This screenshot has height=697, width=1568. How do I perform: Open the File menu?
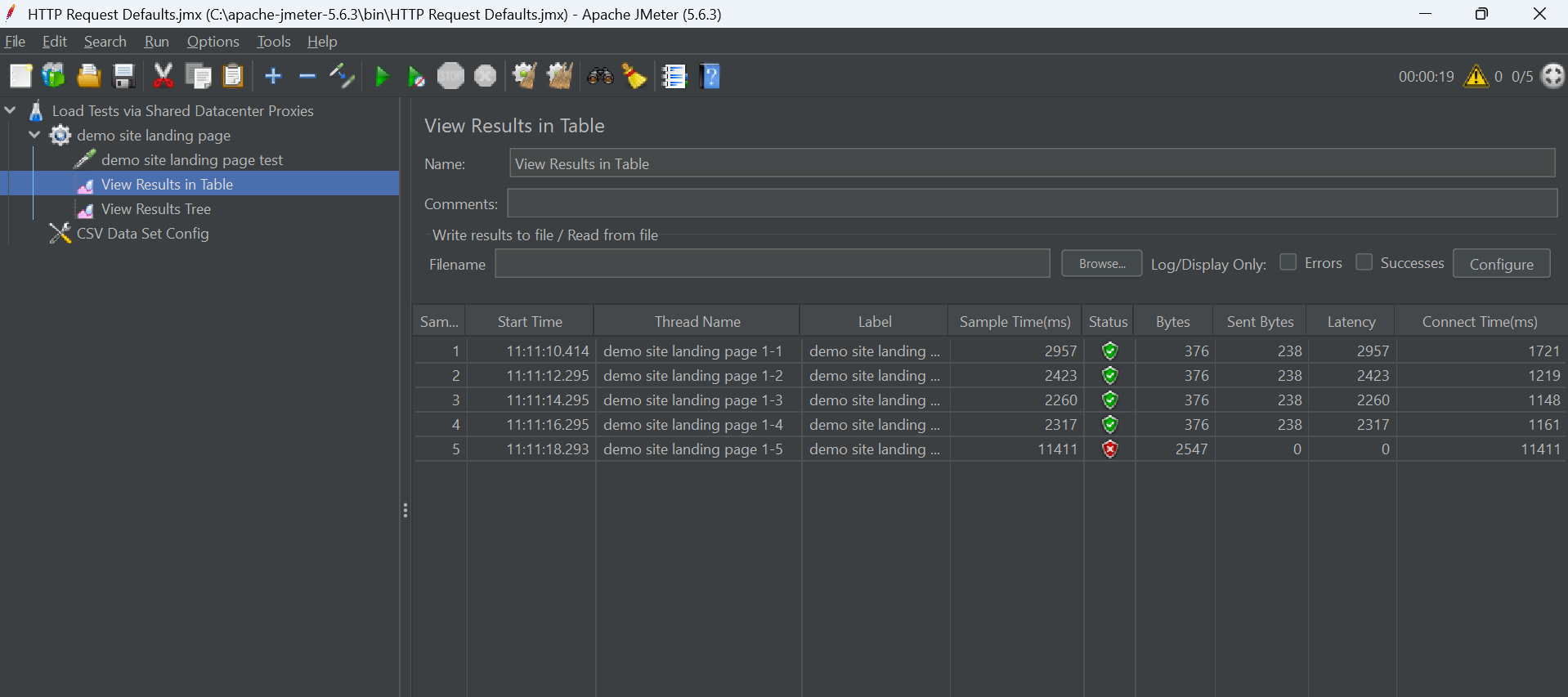click(15, 42)
